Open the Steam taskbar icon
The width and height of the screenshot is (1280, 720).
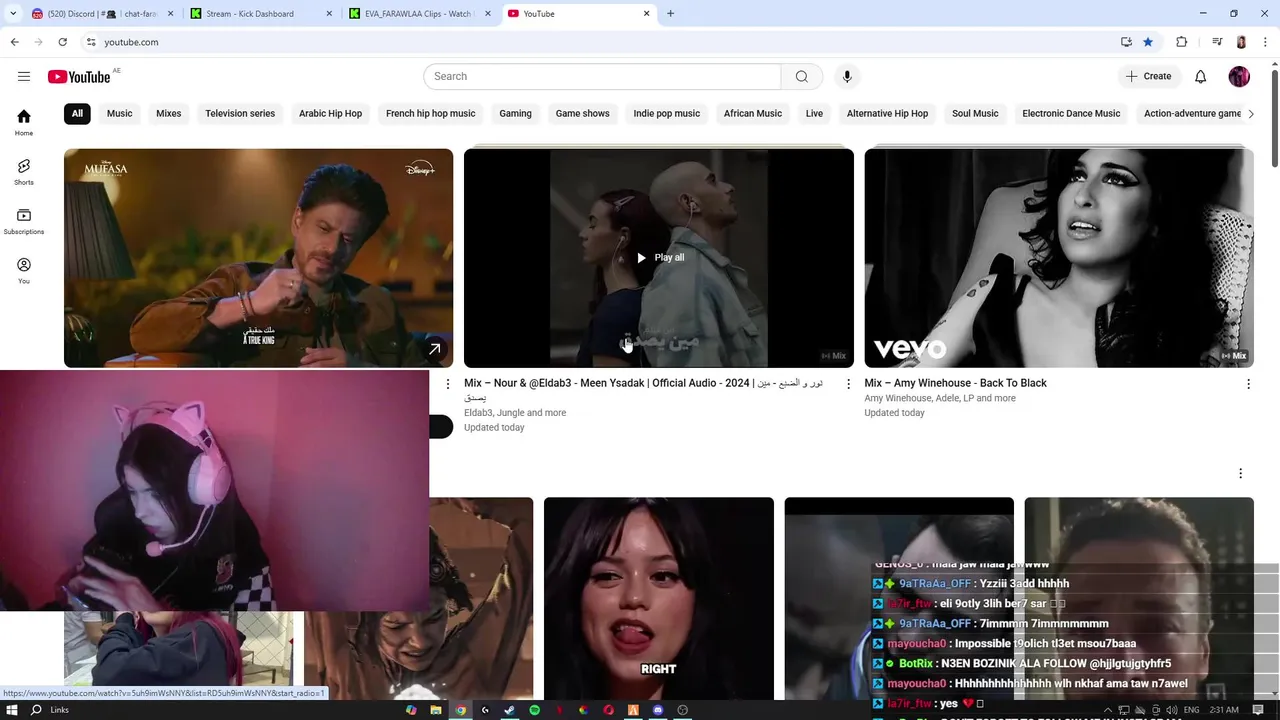coord(509,710)
